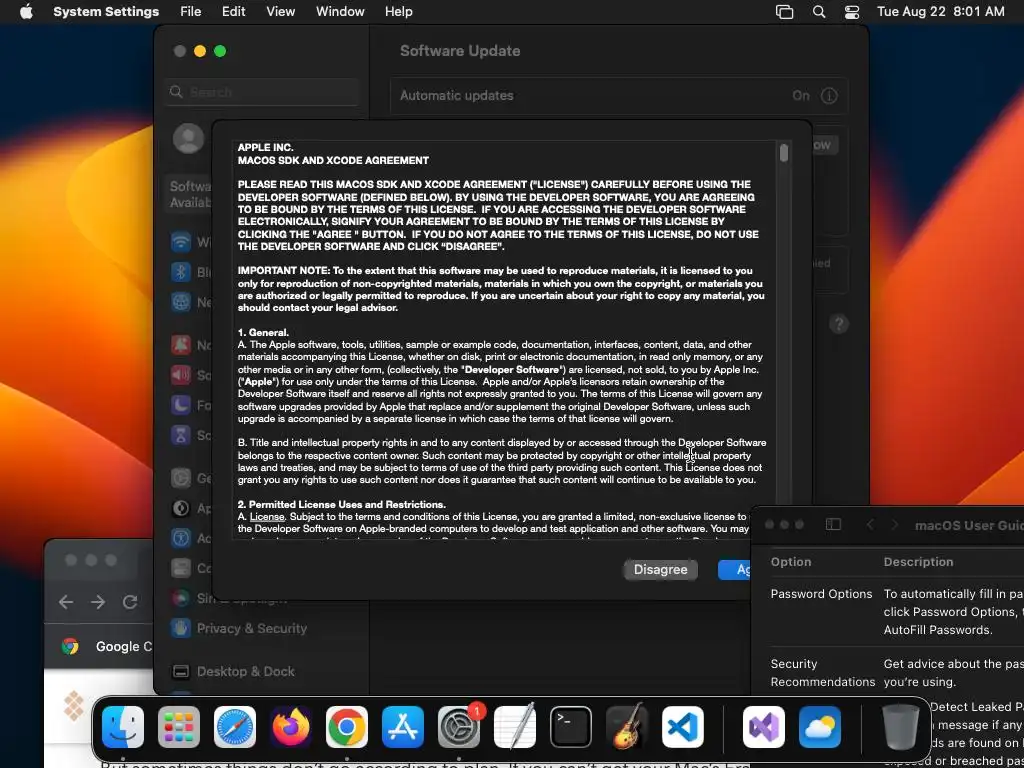1024x768 pixels.
Task: Click the partially visible blue Agree button
Action: (x=734, y=569)
